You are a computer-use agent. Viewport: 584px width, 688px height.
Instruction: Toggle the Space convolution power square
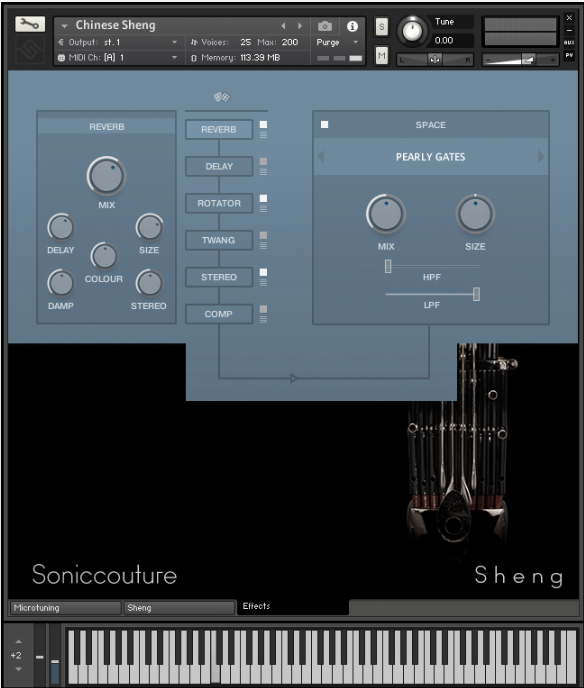324,125
